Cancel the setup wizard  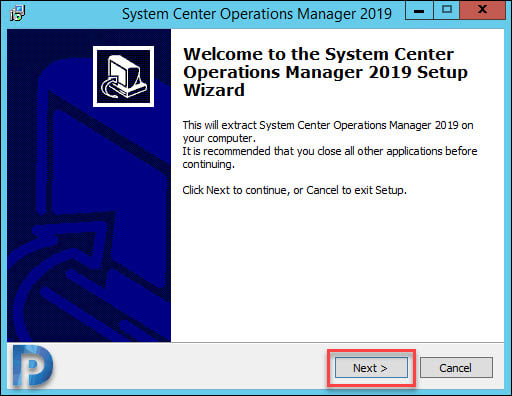pyautogui.click(x=456, y=368)
